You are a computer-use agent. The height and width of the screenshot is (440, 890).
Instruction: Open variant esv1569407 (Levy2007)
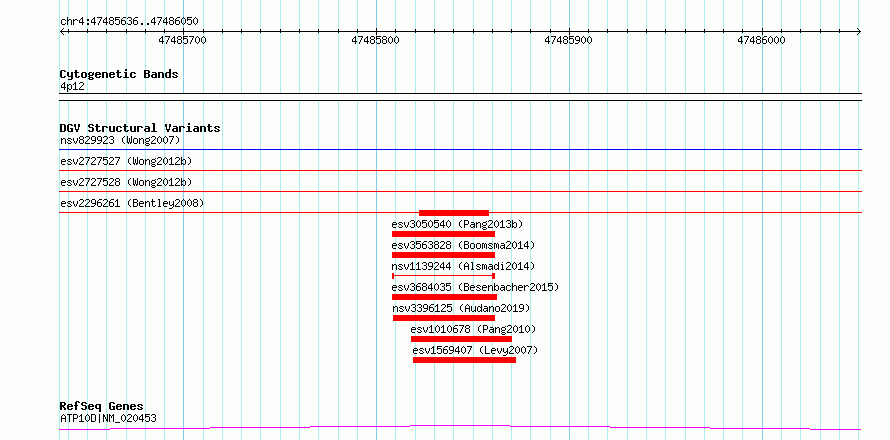(x=475, y=350)
